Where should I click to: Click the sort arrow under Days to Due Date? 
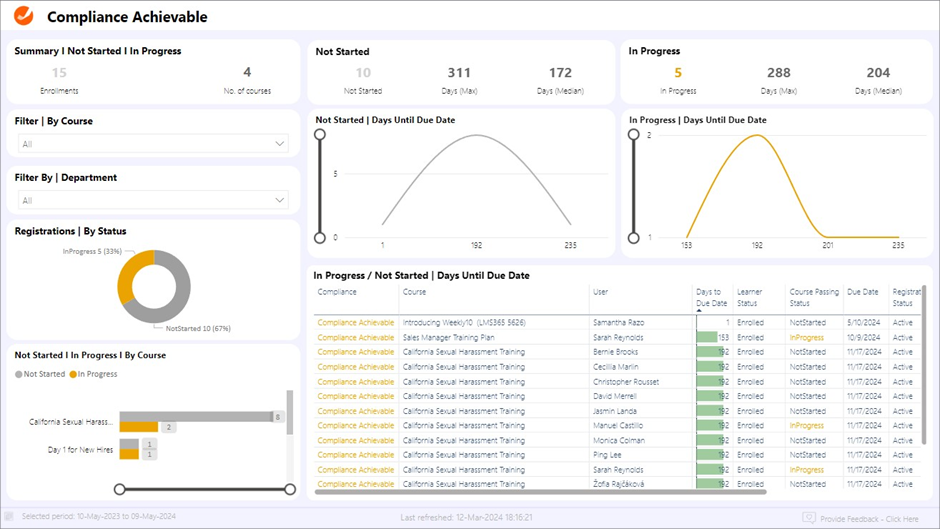(x=698, y=311)
